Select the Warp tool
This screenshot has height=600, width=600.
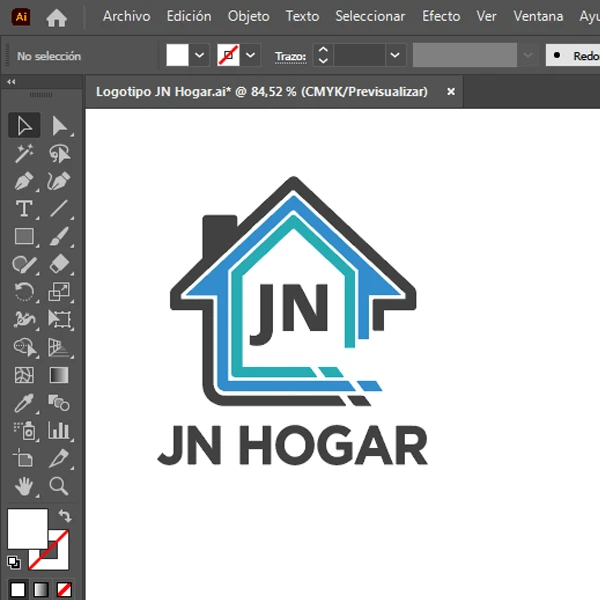24,319
